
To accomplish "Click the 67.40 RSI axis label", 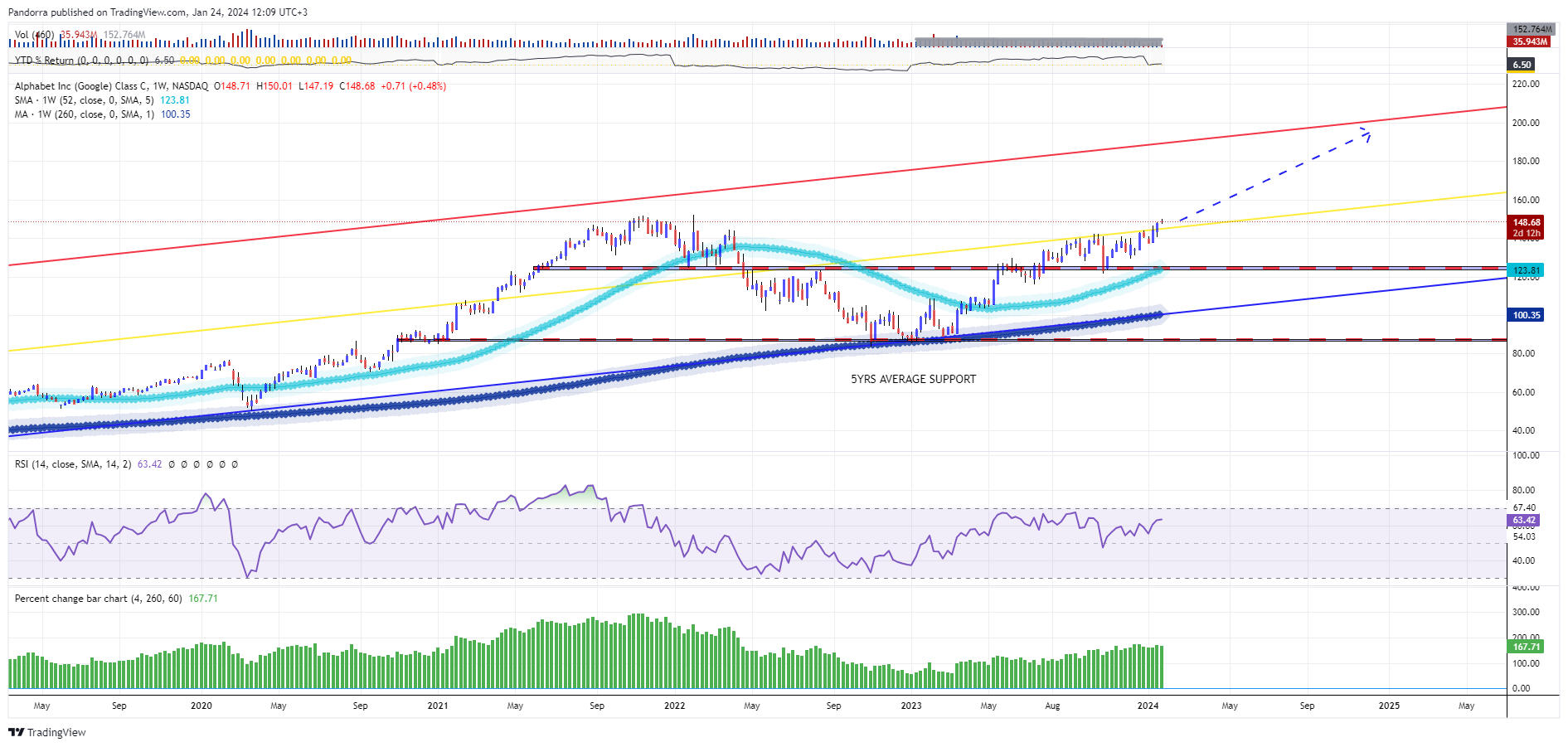I will [1524, 507].
